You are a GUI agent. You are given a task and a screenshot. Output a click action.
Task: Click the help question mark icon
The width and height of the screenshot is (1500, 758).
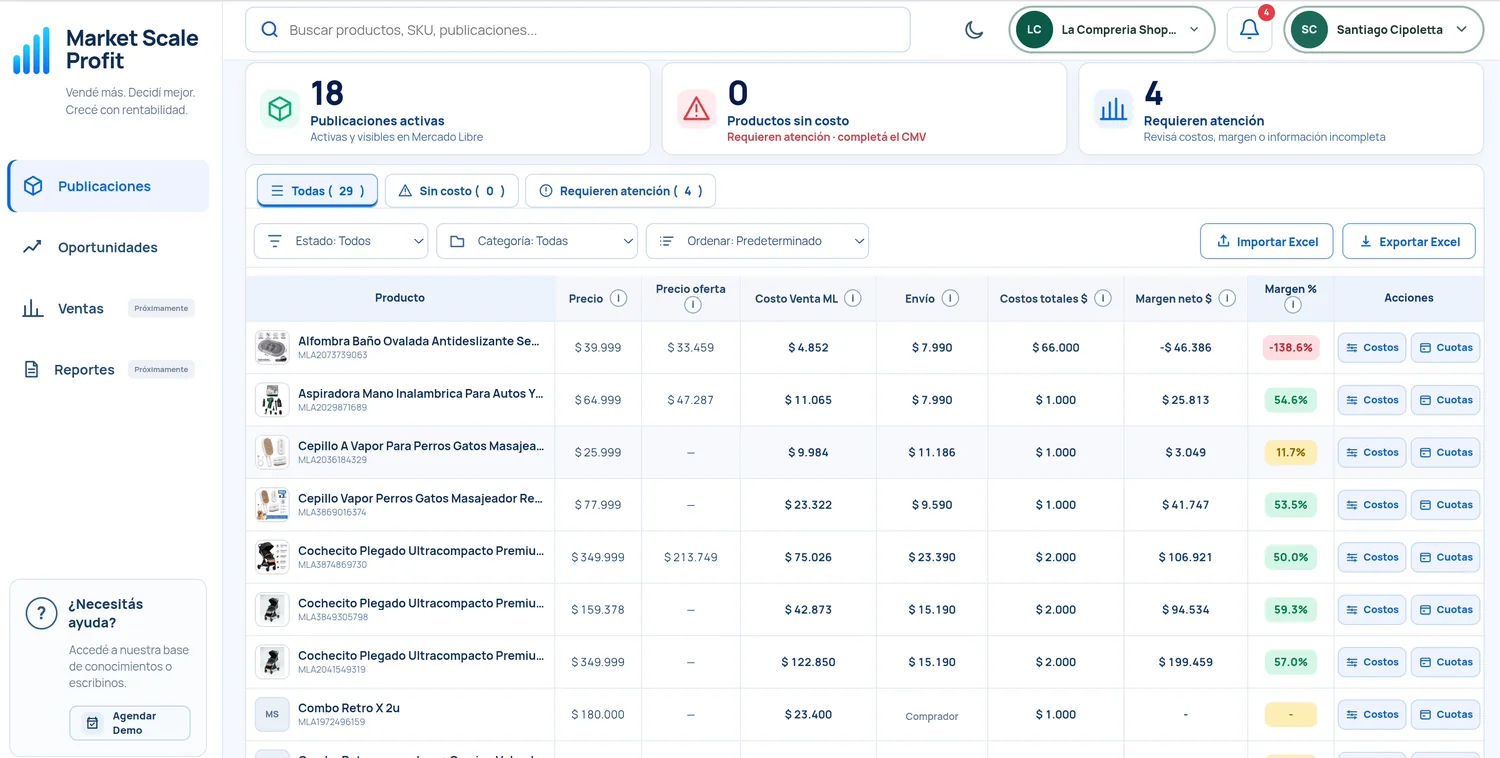pos(41,613)
